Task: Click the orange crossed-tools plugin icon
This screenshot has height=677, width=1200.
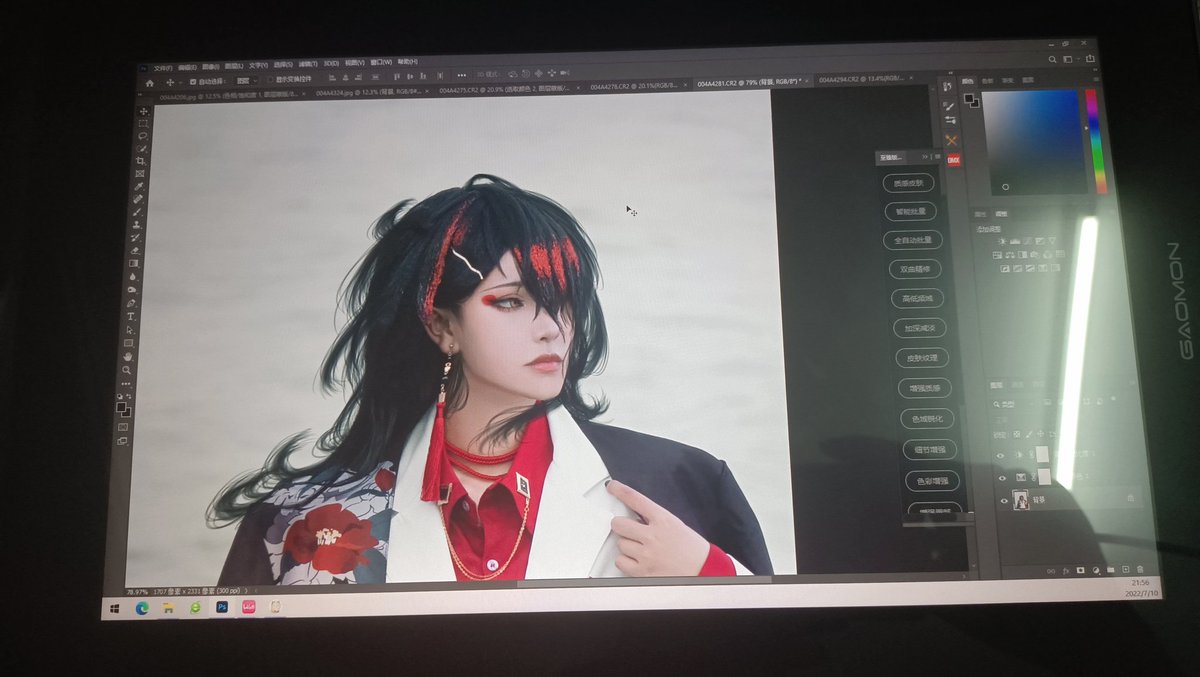Action: 952,140
